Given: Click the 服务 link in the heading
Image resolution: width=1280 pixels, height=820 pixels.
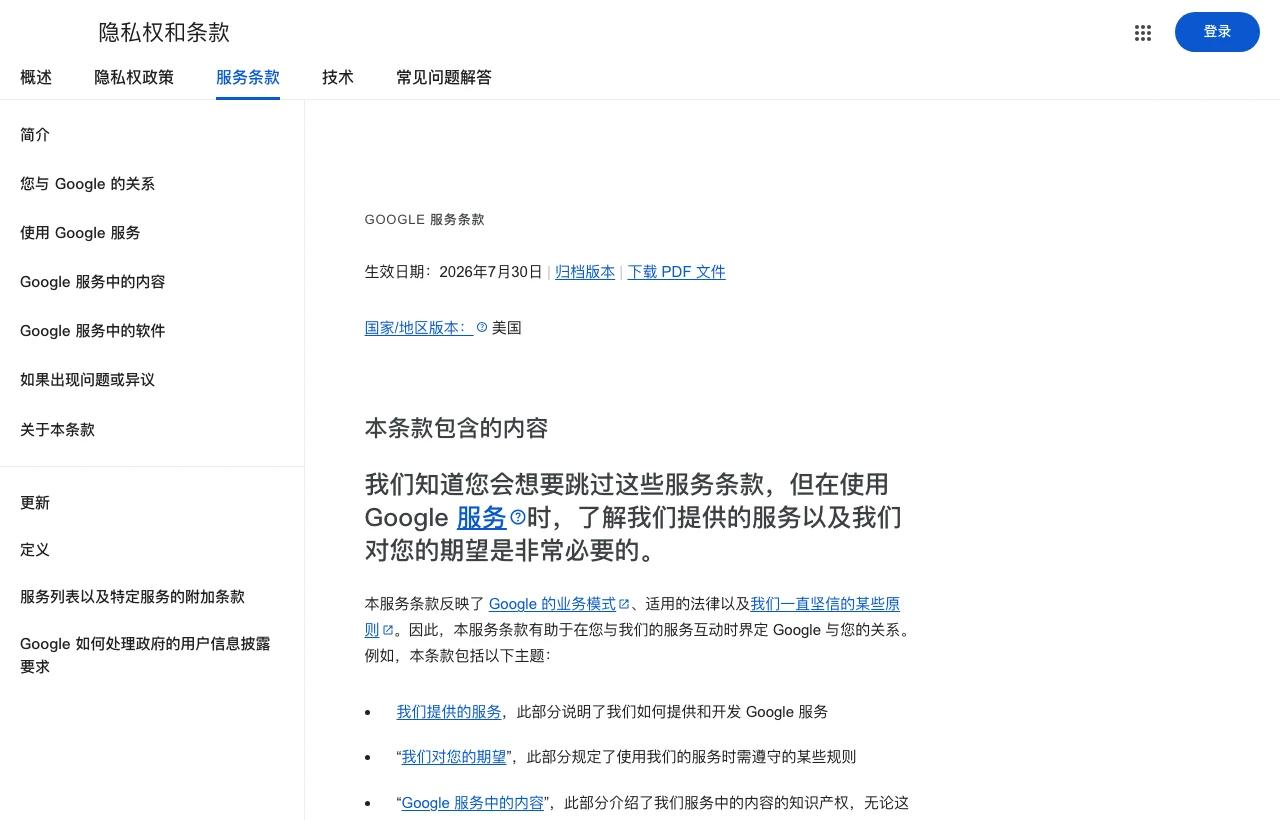Looking at the screenshot, I should pyautogui.click(x=482, y=517).
